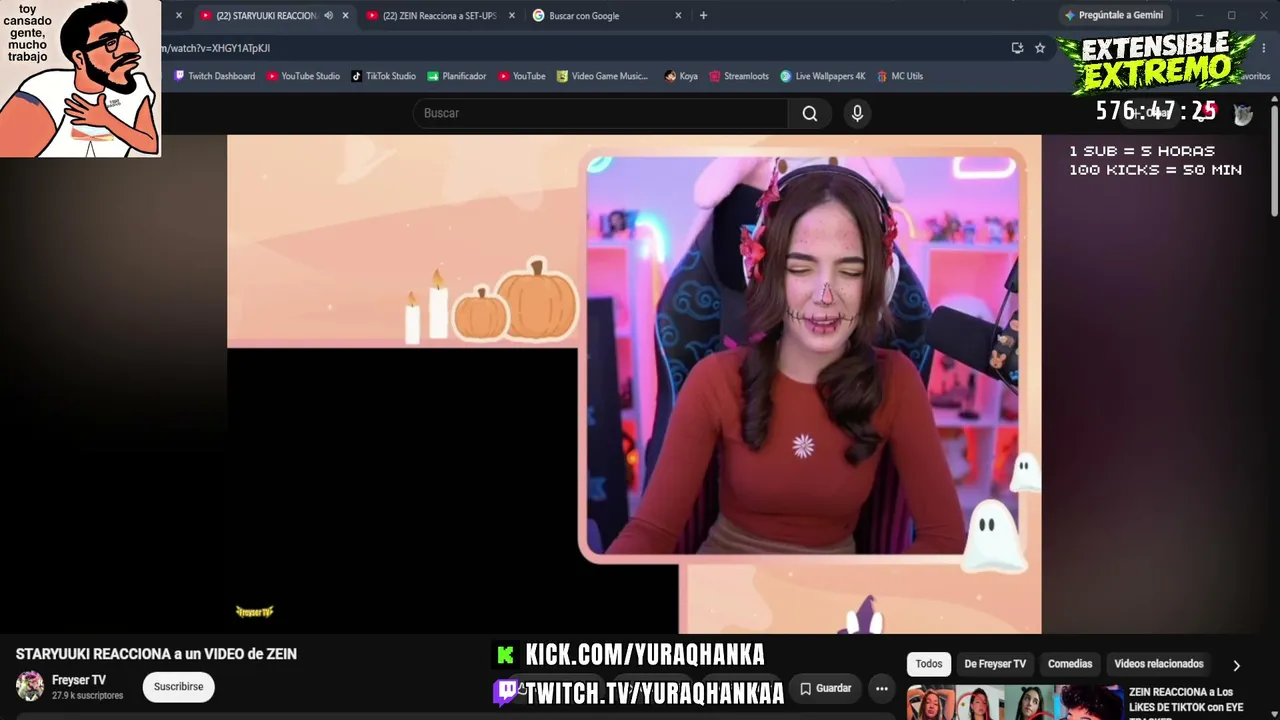Open the ZEIN REACCIONA recommended video thumbnail
This screenshot has width=1280, height=720.
tap(1014, 702)
